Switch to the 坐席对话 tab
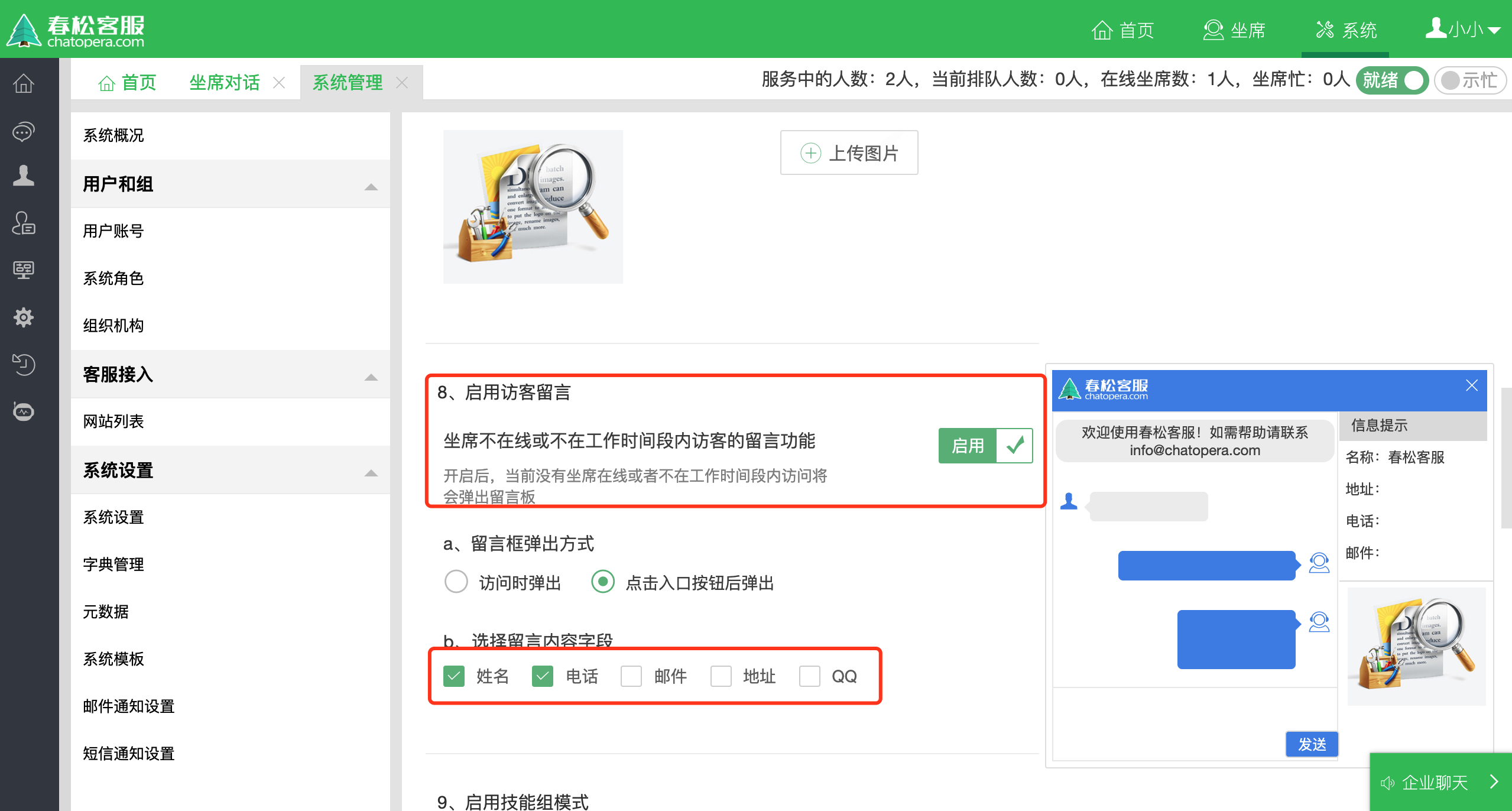 (x=223, y=83)
